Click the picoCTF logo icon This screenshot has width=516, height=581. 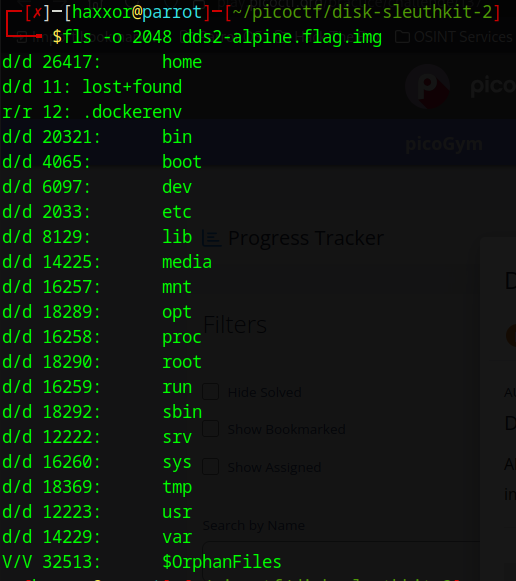point(427,86)
